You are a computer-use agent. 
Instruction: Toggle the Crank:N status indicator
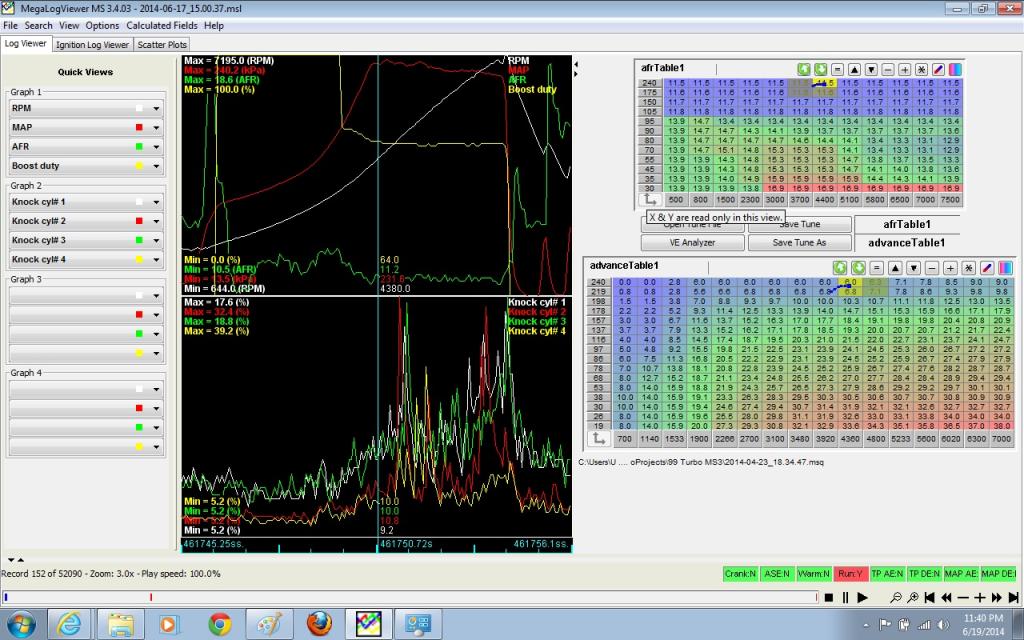tap(741, 574)
